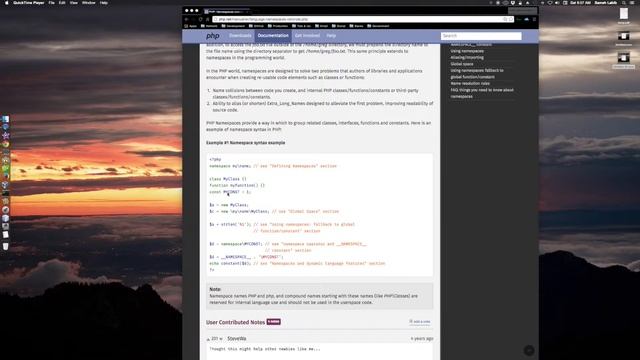This screenshot has width=640, height=360.
Task: Open the Documentation nav tab
Action: 273,36
